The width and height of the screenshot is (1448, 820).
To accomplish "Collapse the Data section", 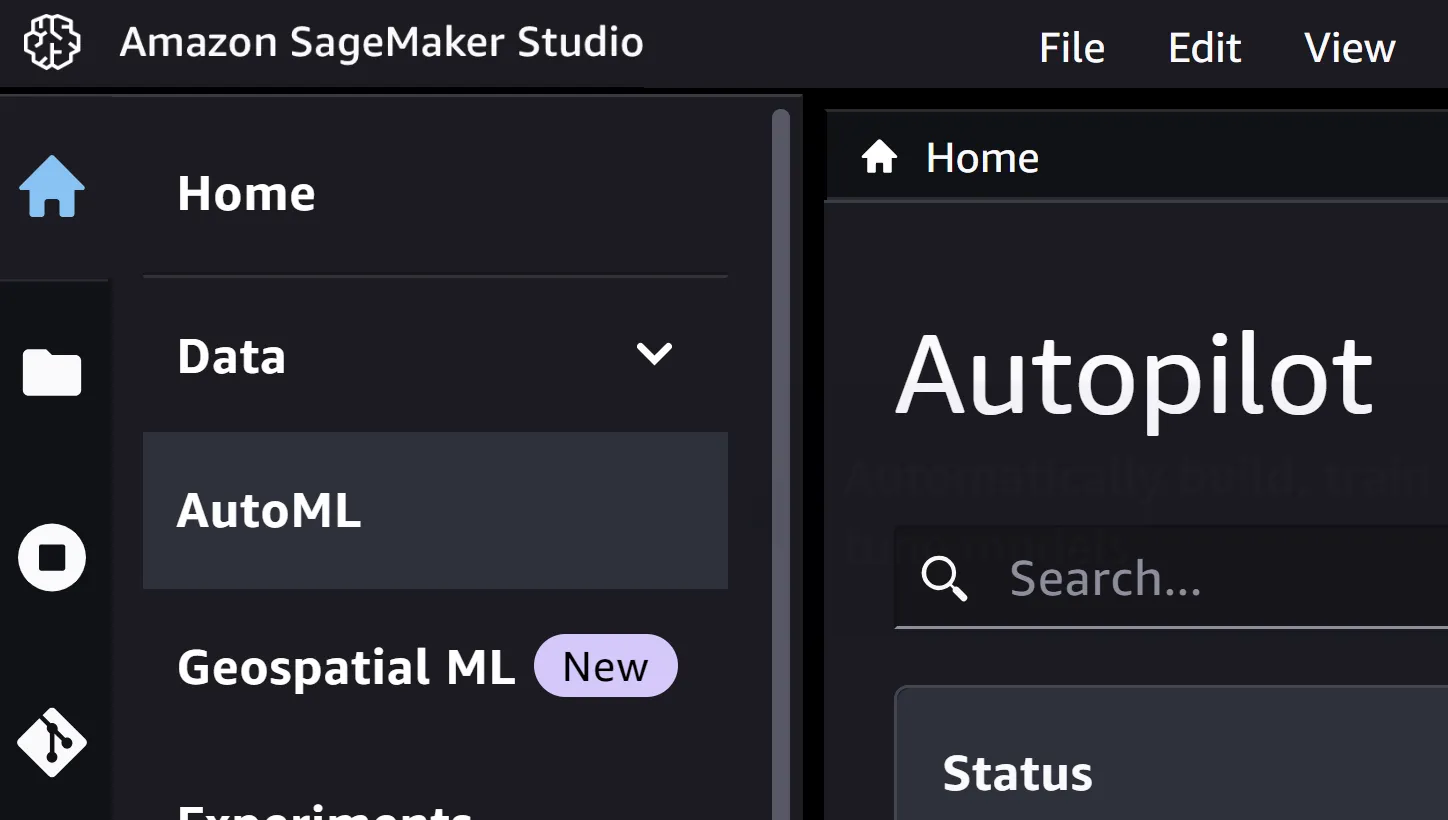I will pos(654,353).
